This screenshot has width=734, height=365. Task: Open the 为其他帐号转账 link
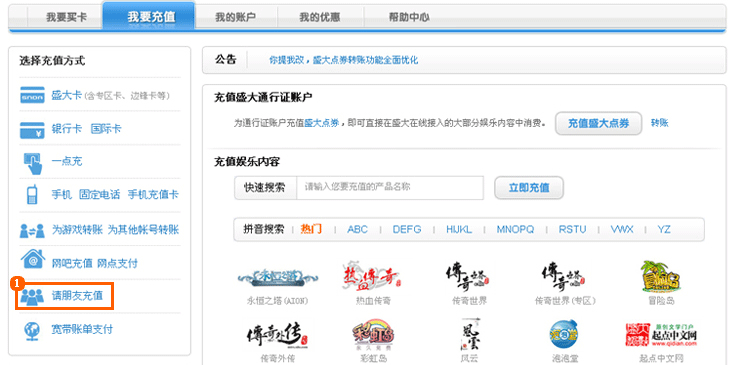143,230
